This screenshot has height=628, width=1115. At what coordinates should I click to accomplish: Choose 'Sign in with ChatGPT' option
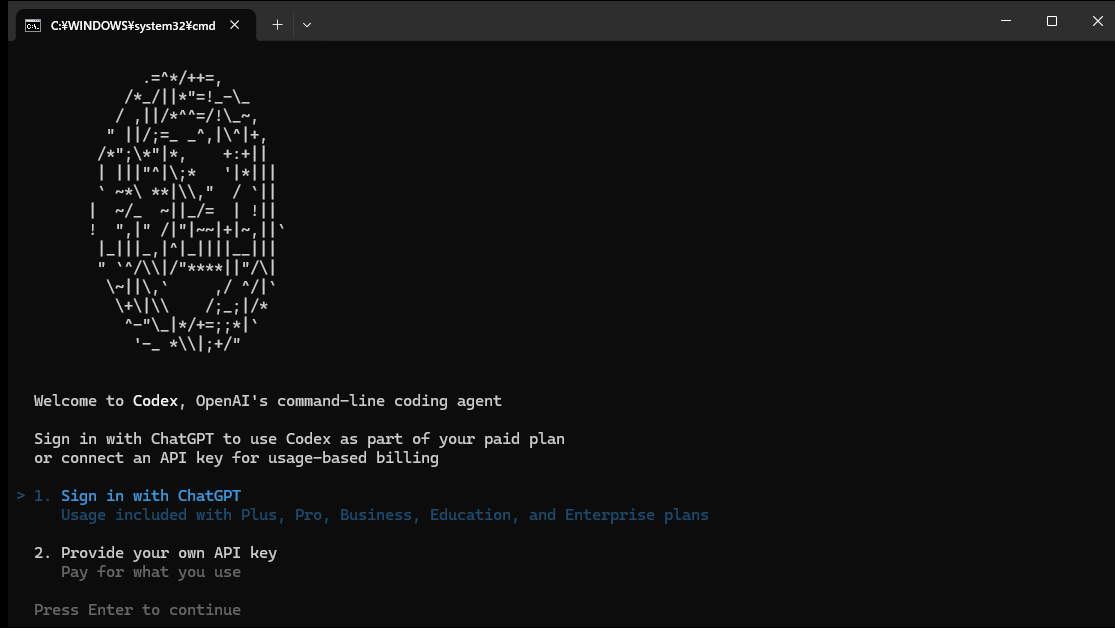151,496
